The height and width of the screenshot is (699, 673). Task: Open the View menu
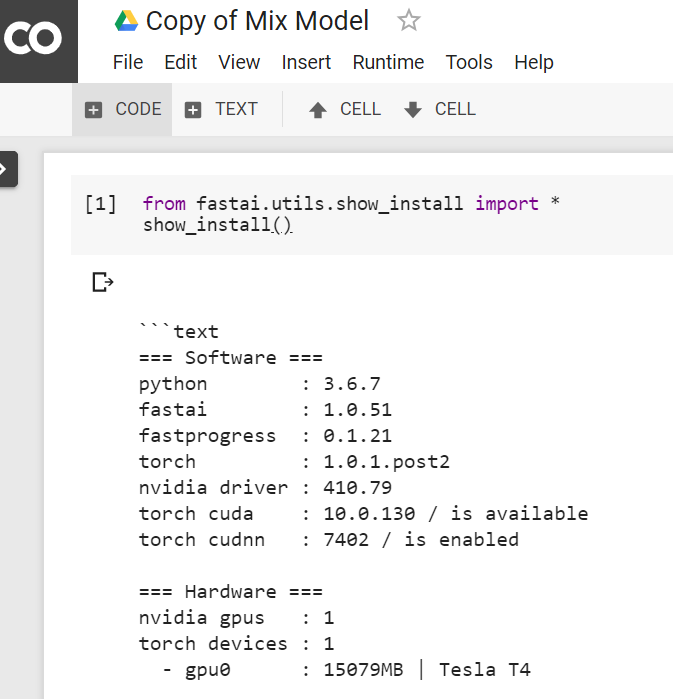tap(239, 62)
